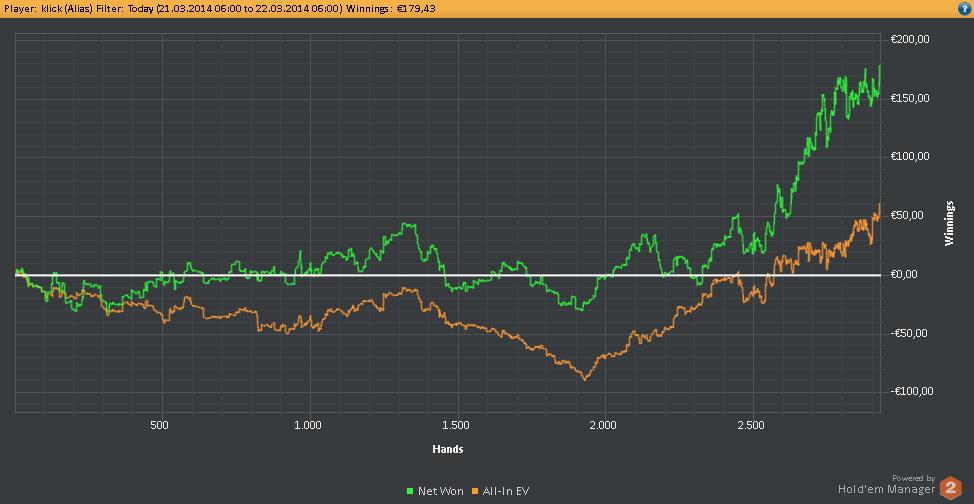The width and height of the screenshot is (974, 504).
Task: Click the 2.000 hands axis label
Action: pos(604,426)
